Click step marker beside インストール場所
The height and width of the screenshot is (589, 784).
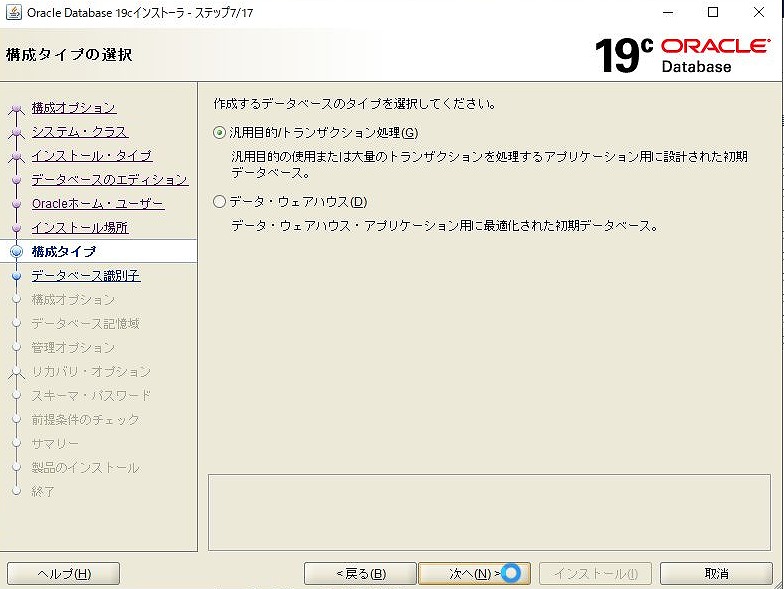coord(16,228)
